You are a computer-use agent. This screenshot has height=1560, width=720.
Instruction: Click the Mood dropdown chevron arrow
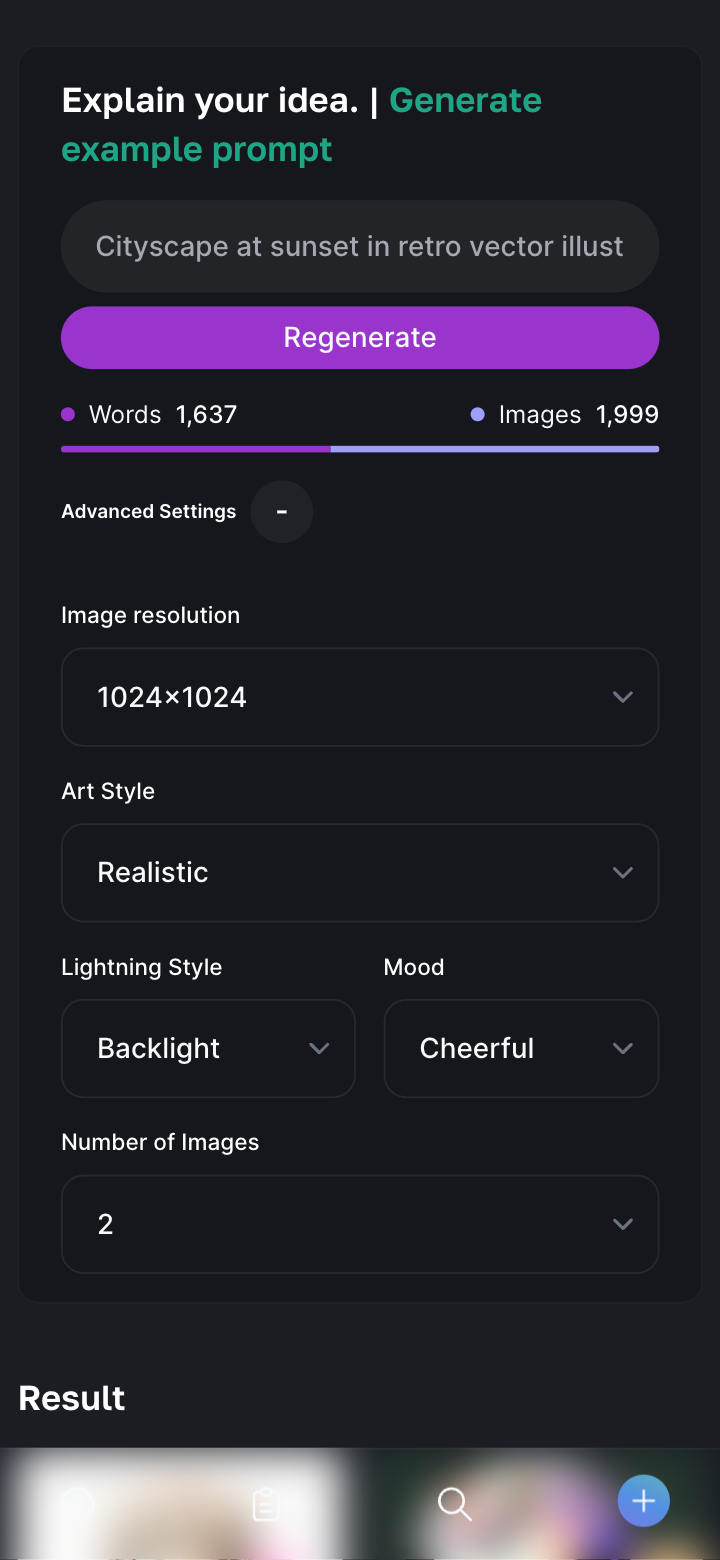point(623,1049)
